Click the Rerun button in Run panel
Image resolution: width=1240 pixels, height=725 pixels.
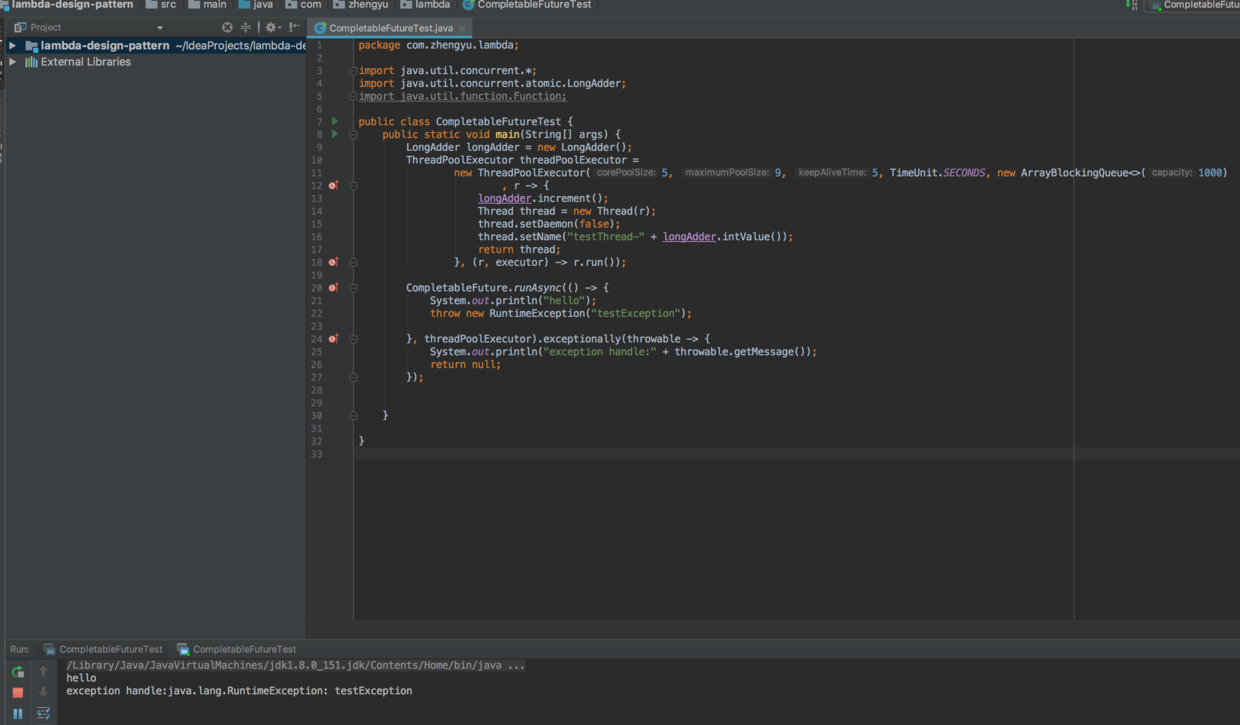click(x=18, y=672)
